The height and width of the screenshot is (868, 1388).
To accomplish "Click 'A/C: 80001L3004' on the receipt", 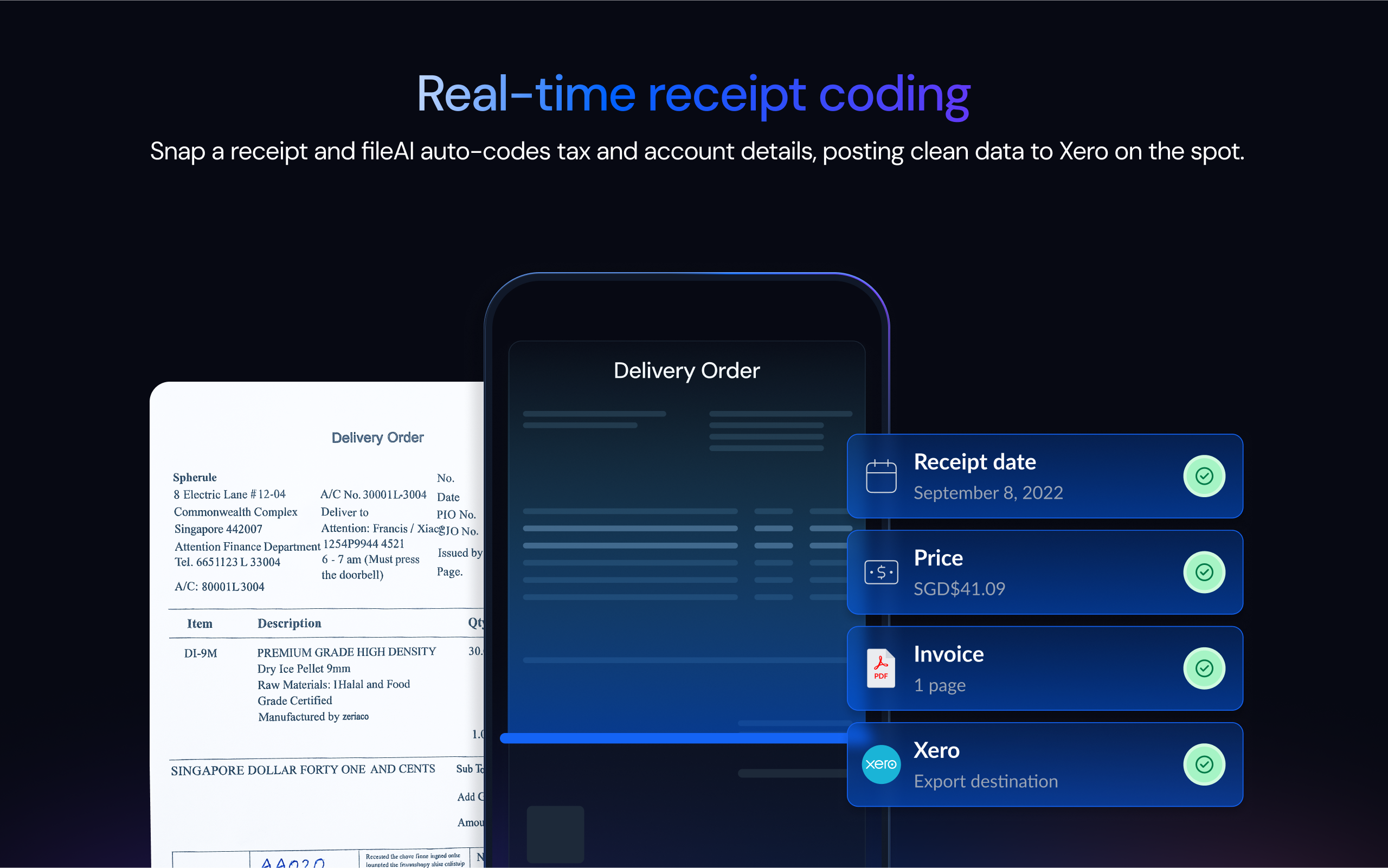I will pos(219,587).
